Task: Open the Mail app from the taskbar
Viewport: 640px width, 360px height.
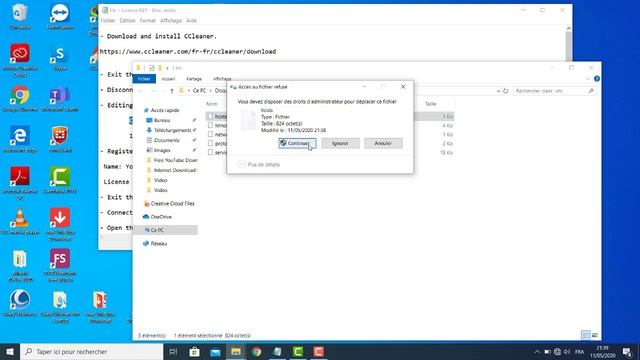Action: (215, 351)
